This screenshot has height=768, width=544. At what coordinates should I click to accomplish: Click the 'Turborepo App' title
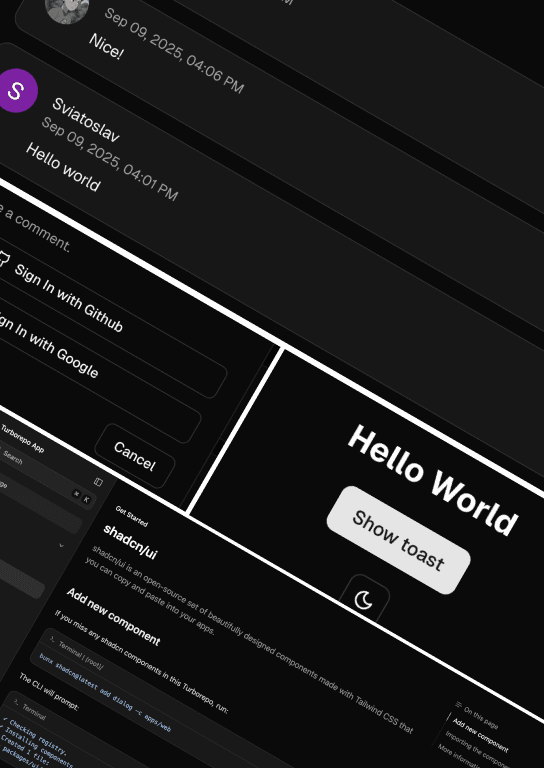[23, 438]
